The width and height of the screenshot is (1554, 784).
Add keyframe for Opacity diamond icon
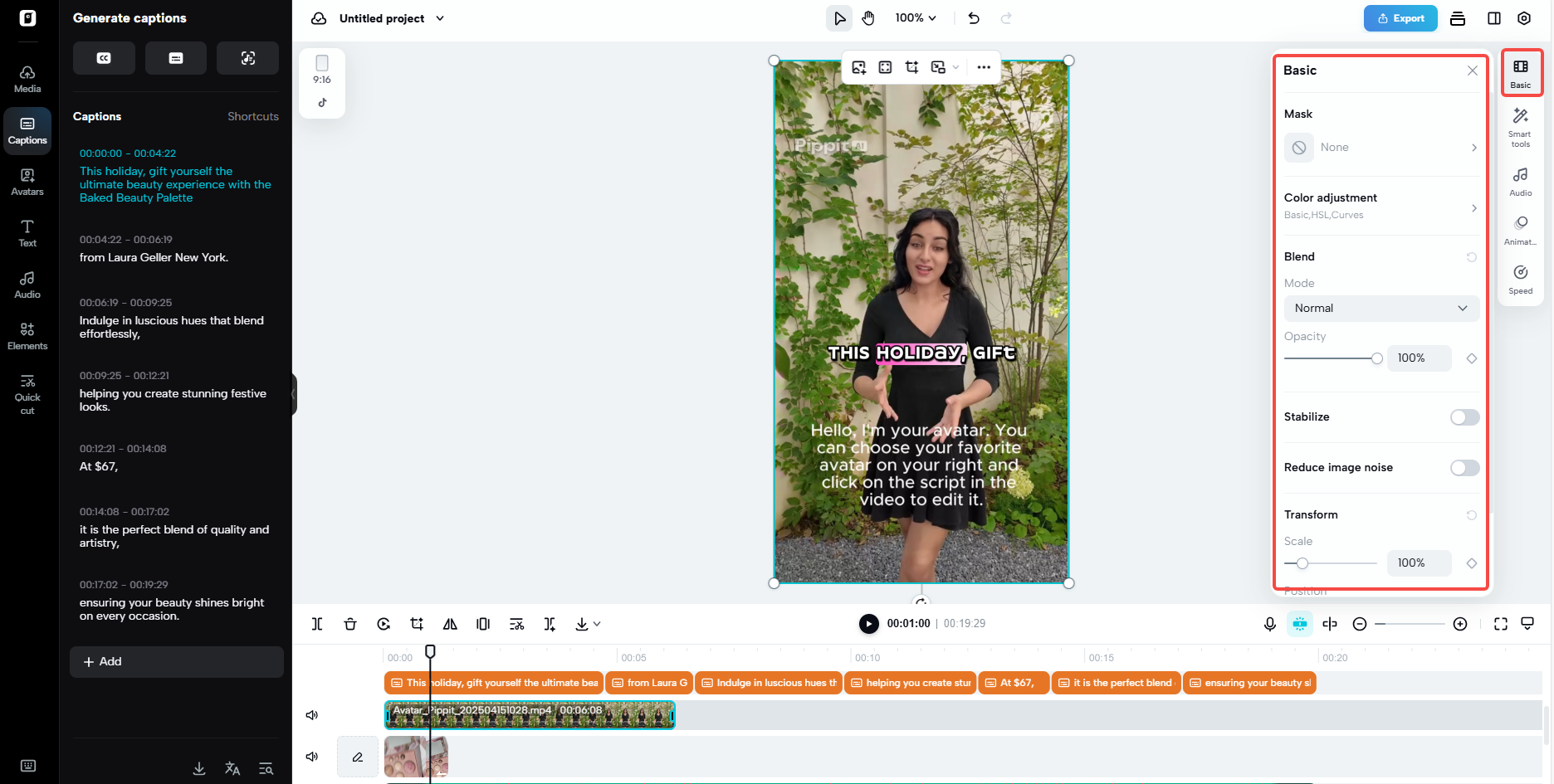click(1472, 358)
